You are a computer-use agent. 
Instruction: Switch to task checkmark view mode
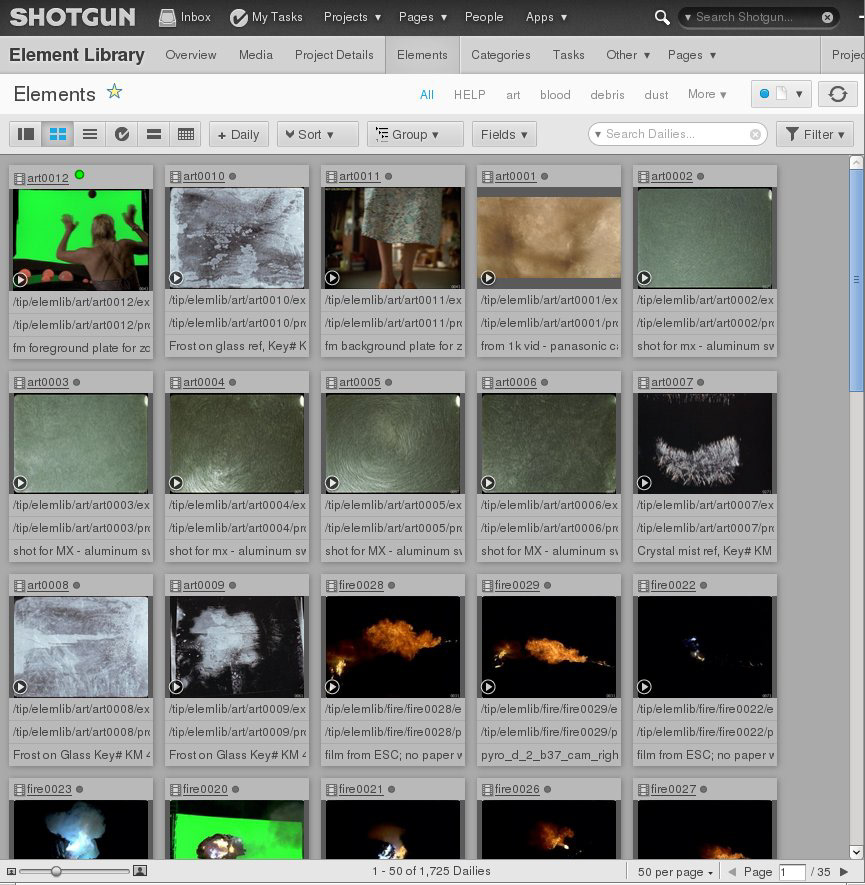(x=122, y=134)
